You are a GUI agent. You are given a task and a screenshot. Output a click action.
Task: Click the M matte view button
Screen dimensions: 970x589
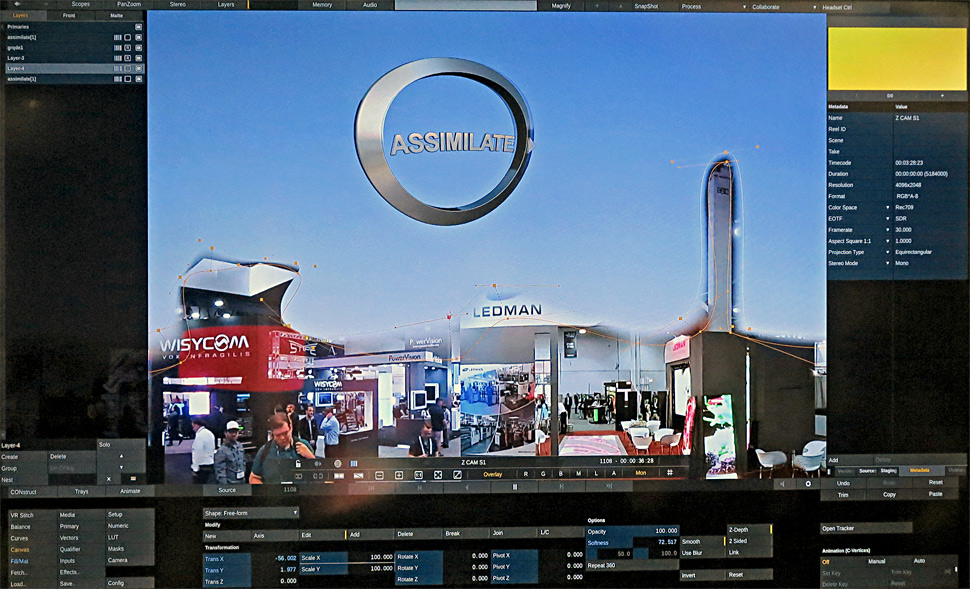579,474
